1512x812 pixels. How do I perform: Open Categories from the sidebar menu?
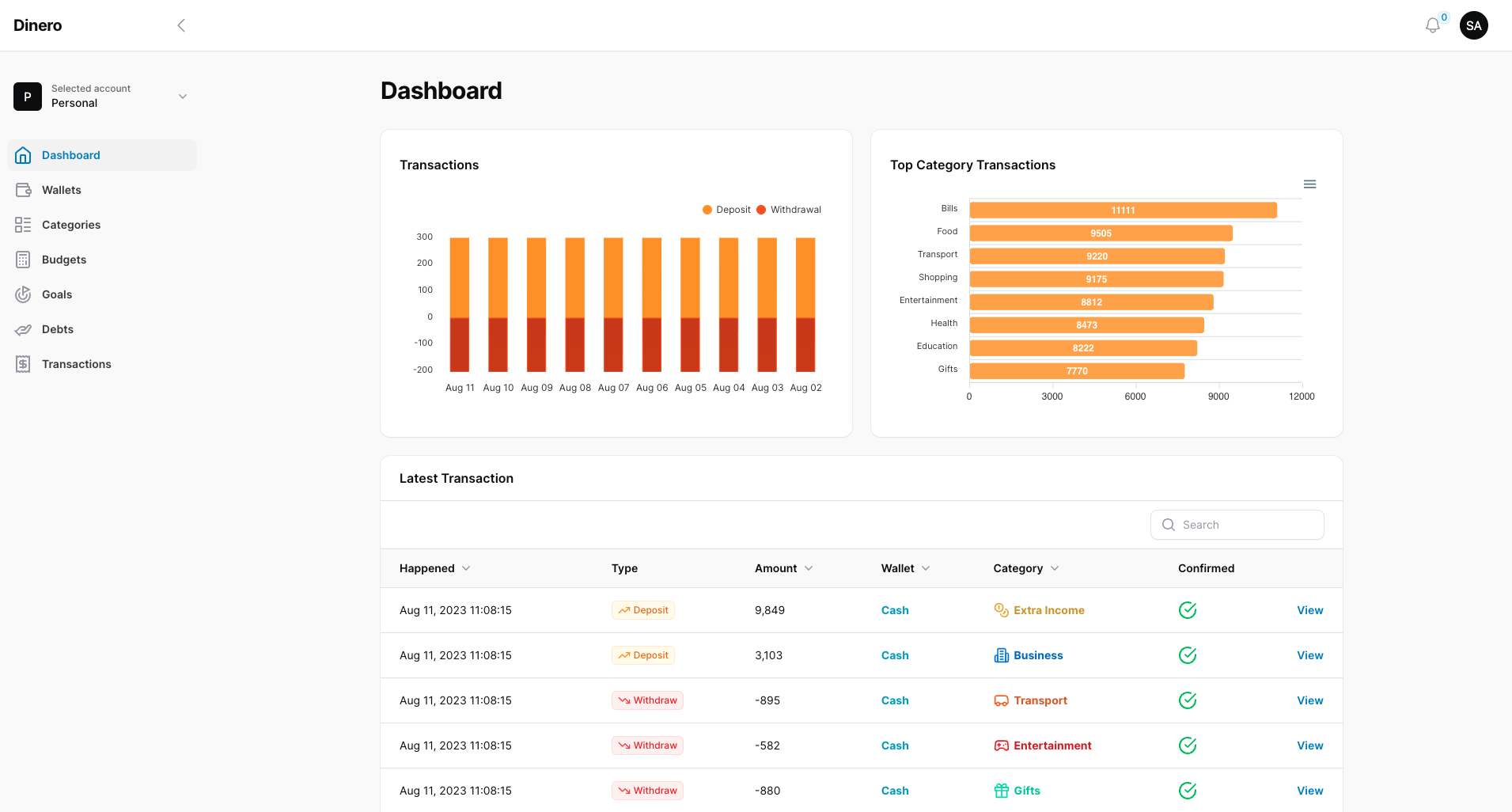pos(70,225)
